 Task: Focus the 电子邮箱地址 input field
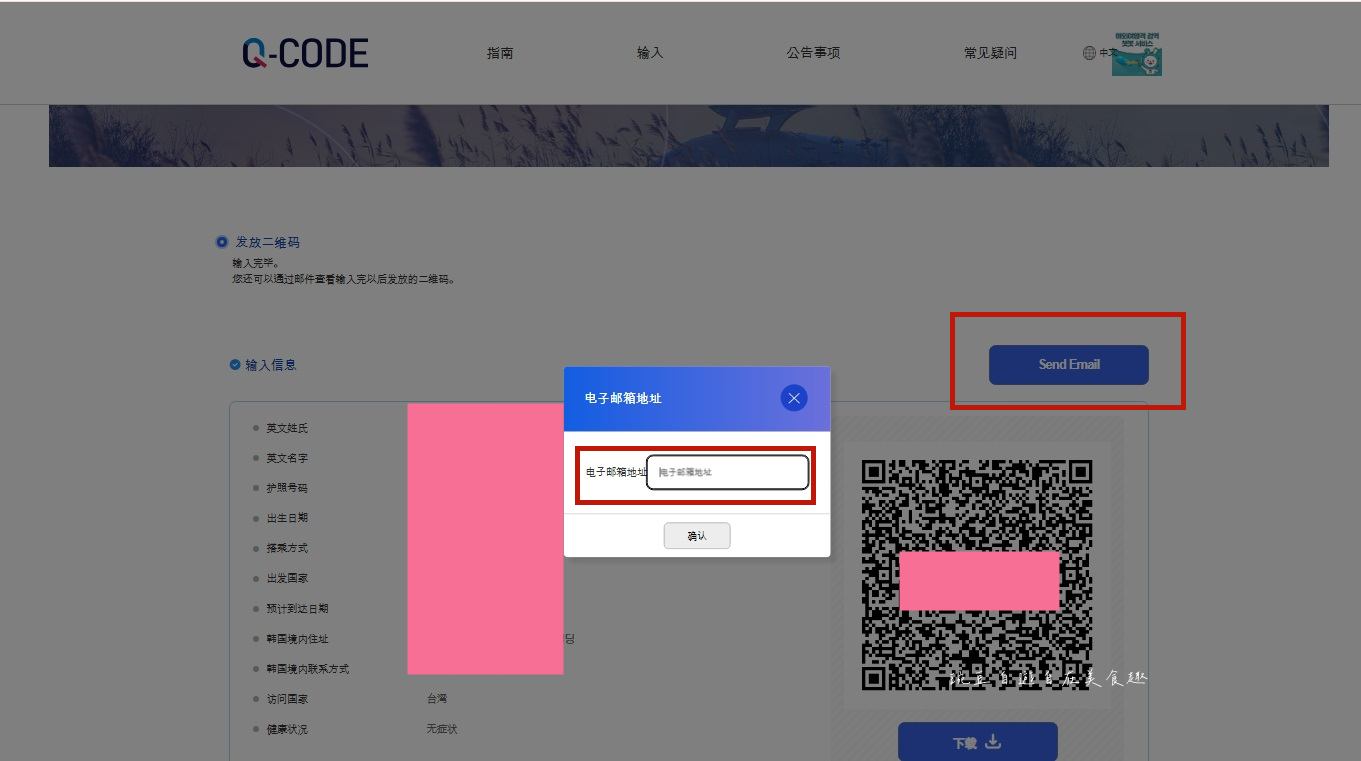(x=728, y=472)
